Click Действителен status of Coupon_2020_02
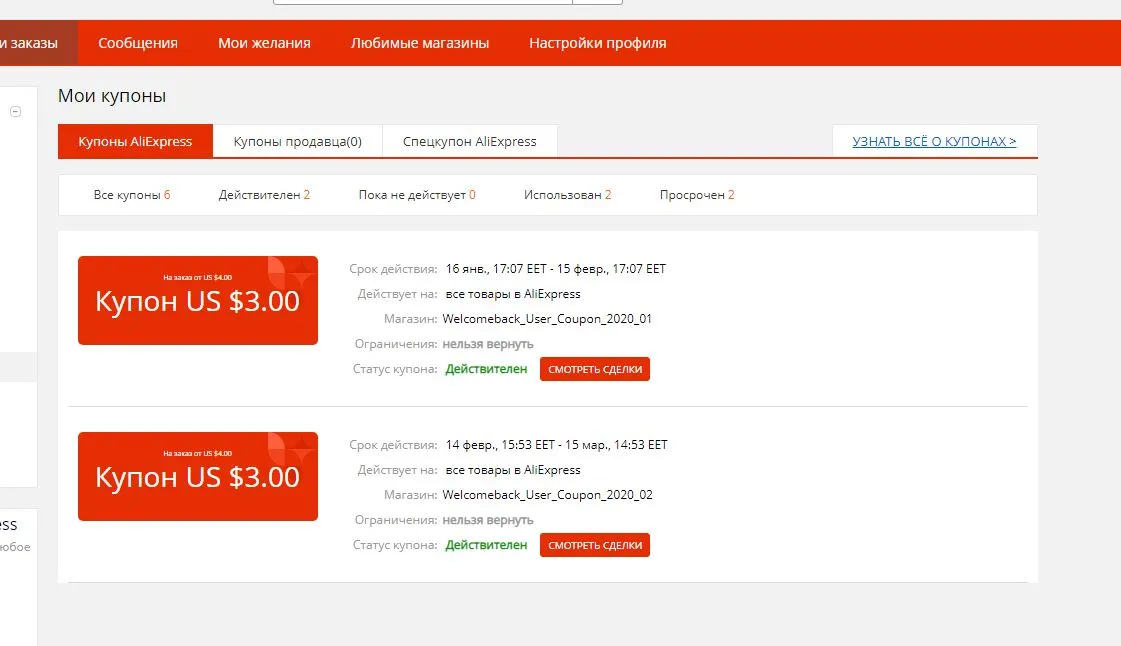This screenshot has width=1121, height=646. [x=486, y=545]
